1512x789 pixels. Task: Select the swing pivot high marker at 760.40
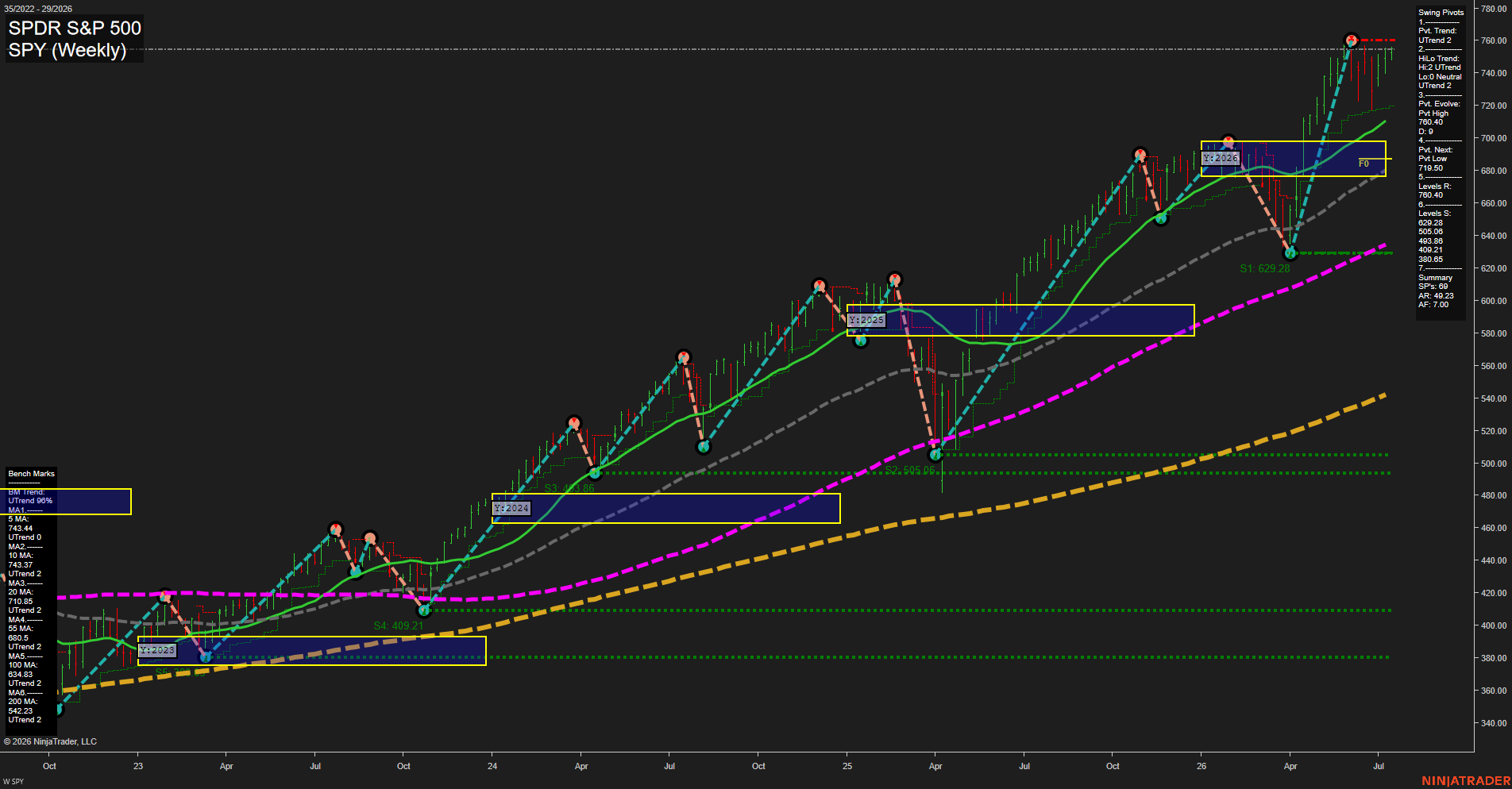pos(1351,40)
